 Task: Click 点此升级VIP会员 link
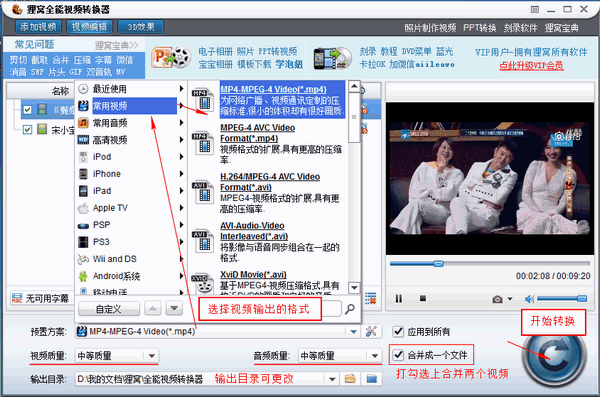[x=531, y=66]
